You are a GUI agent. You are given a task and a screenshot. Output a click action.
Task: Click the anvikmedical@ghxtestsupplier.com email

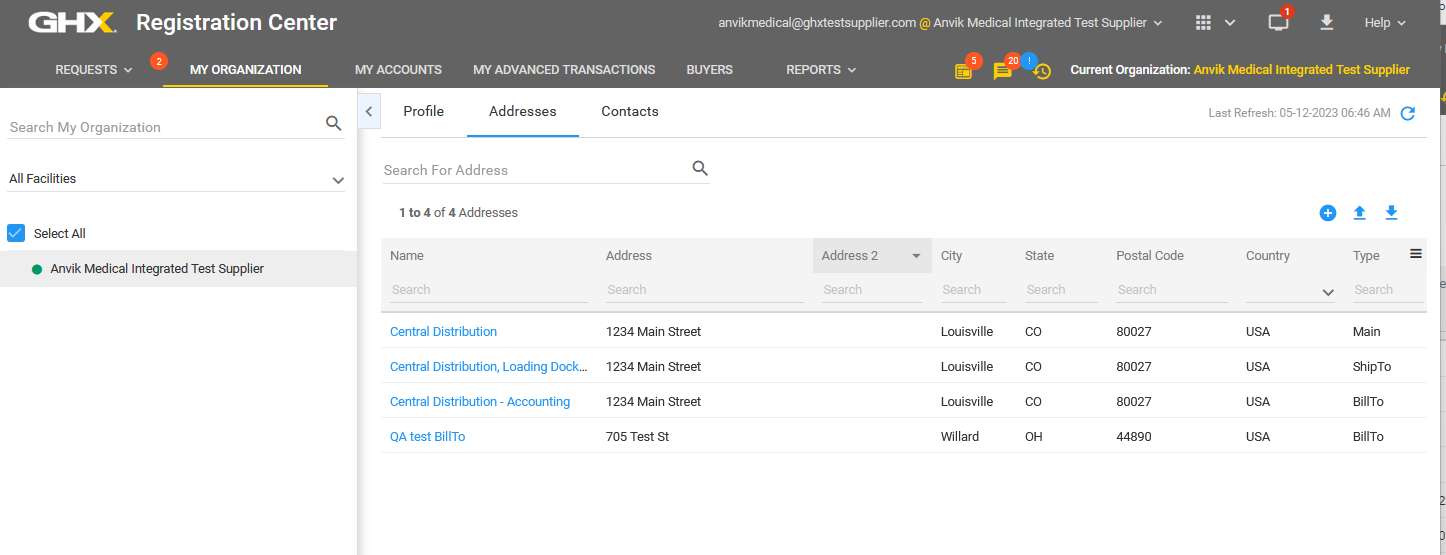(817, 22)
